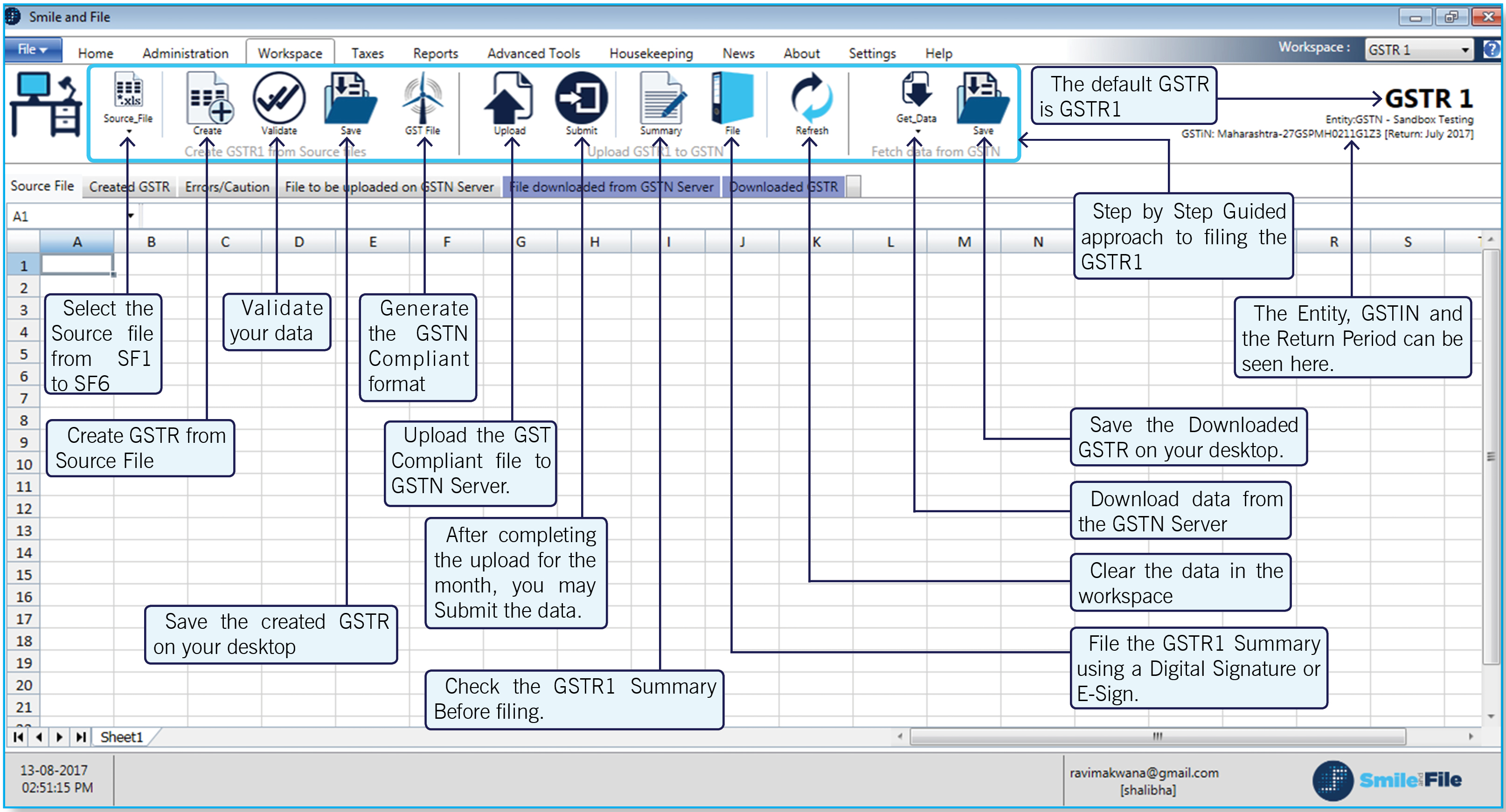This screenshot has width=1506, height=812.
Task: Click the Create GSTR icon
Action: 208,98
